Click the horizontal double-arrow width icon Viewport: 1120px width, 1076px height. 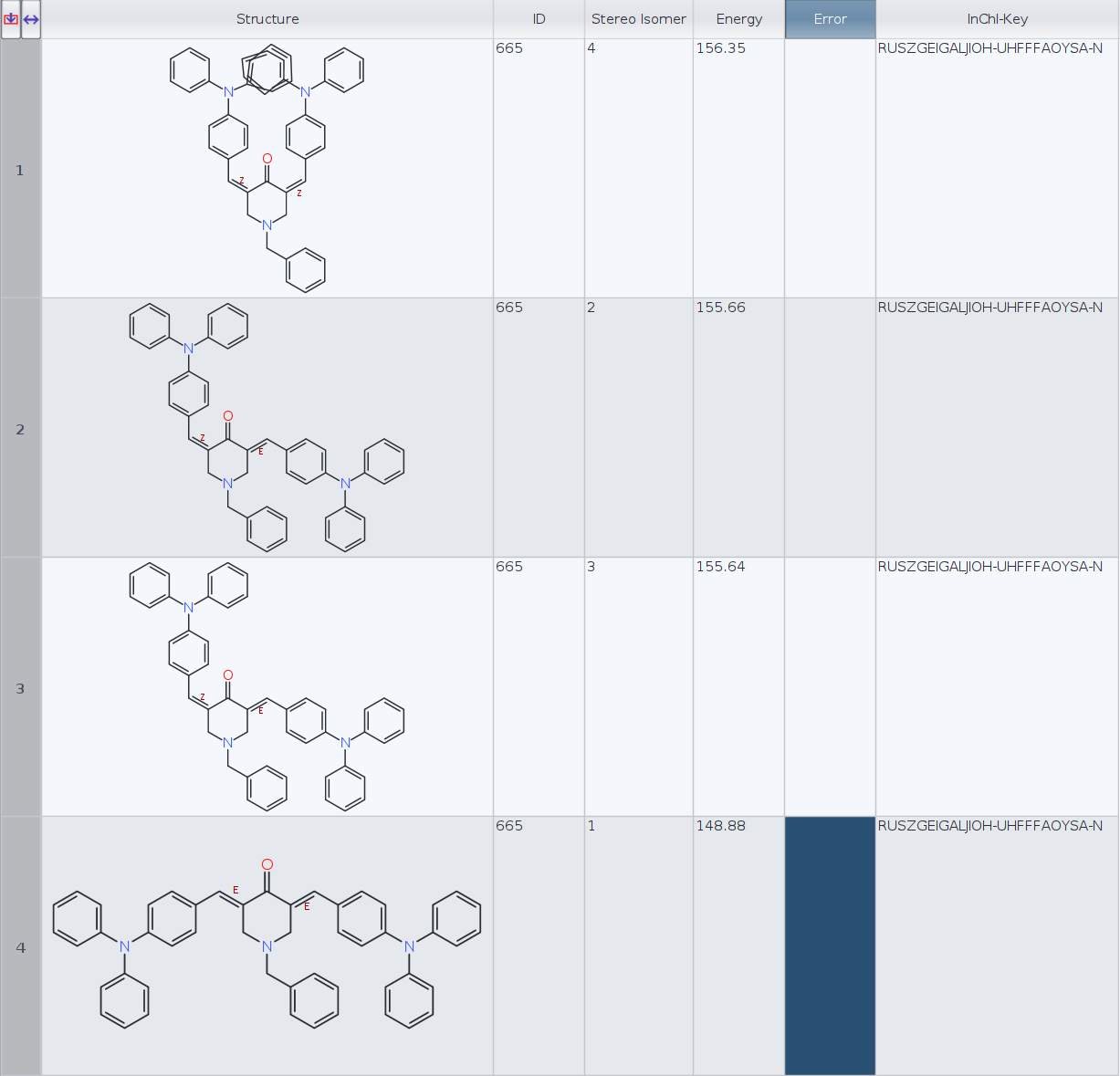point(31,19)
